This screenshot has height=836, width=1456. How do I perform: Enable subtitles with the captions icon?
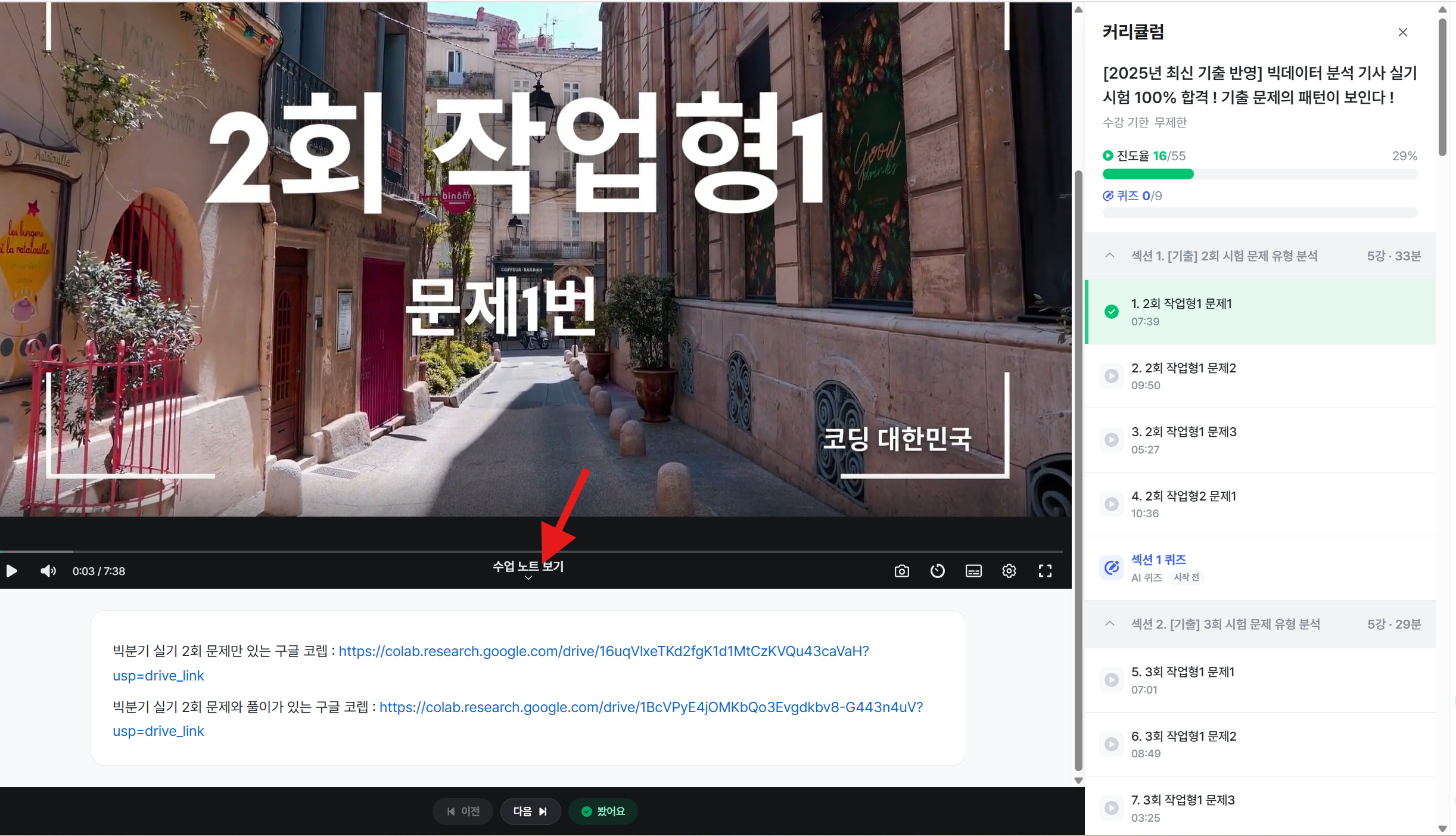[973, 570]
